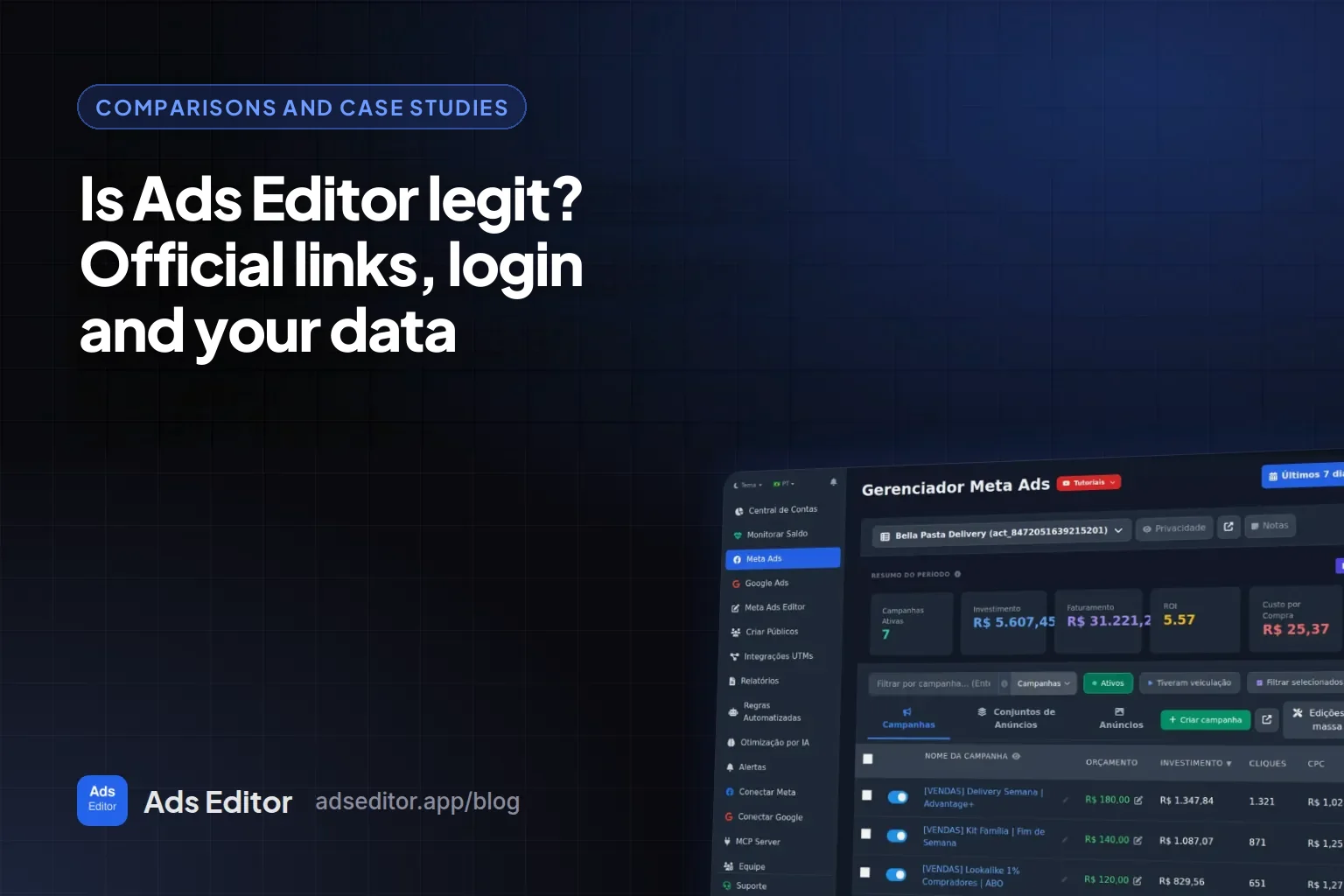Click the Notas button
1344x896 pixels.
pyautogui.click(x=1270, y=526)
